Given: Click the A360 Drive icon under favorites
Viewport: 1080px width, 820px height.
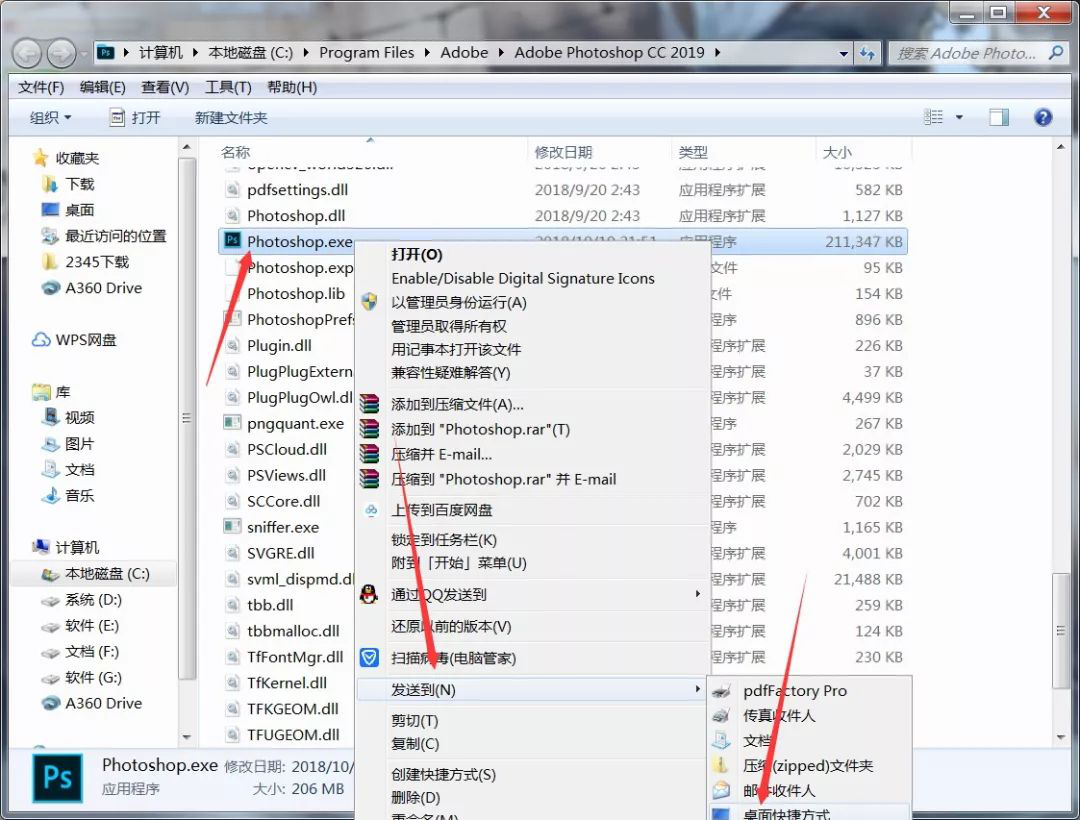Looking at the screenshot, I should pos(51,288).
